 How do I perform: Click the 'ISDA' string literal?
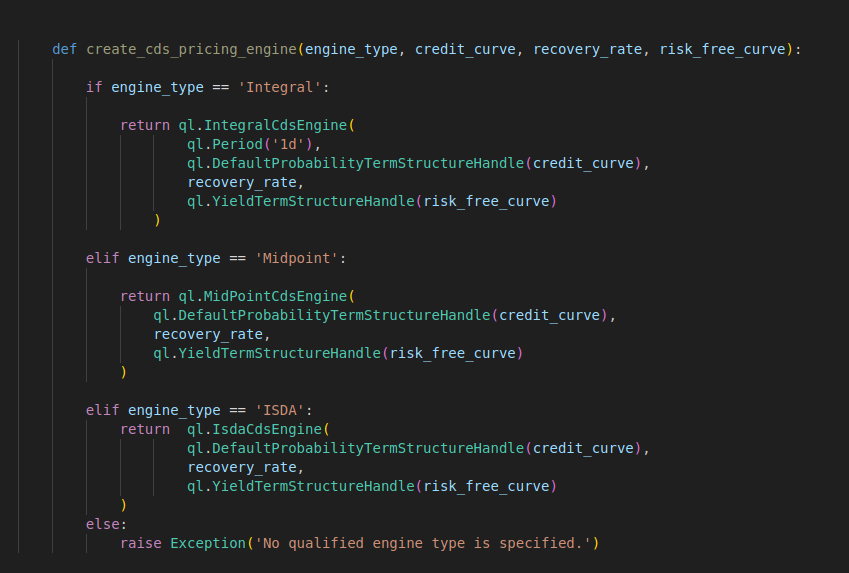coord(280,410)
